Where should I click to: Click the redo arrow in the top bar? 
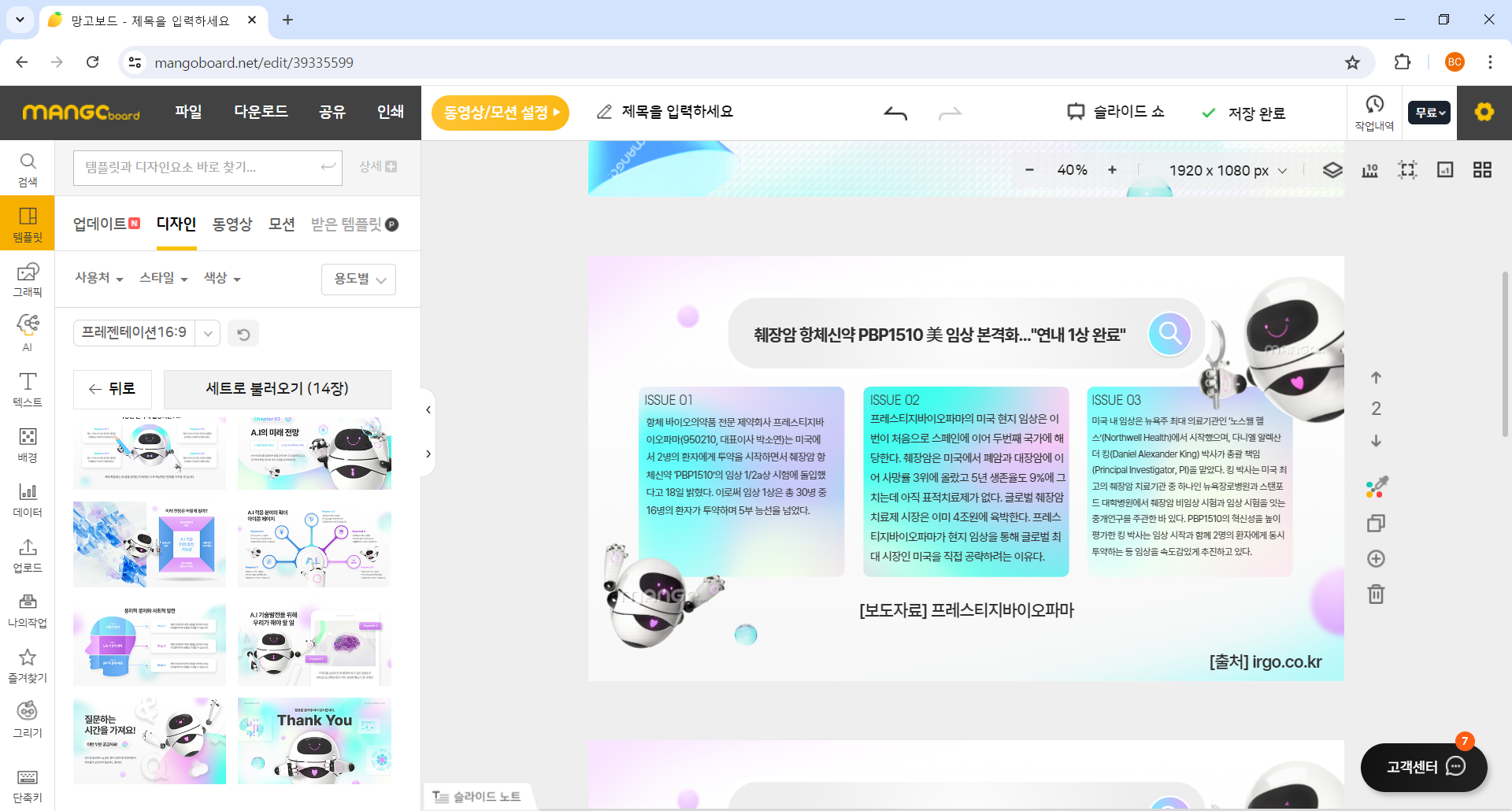coord(950,113)
